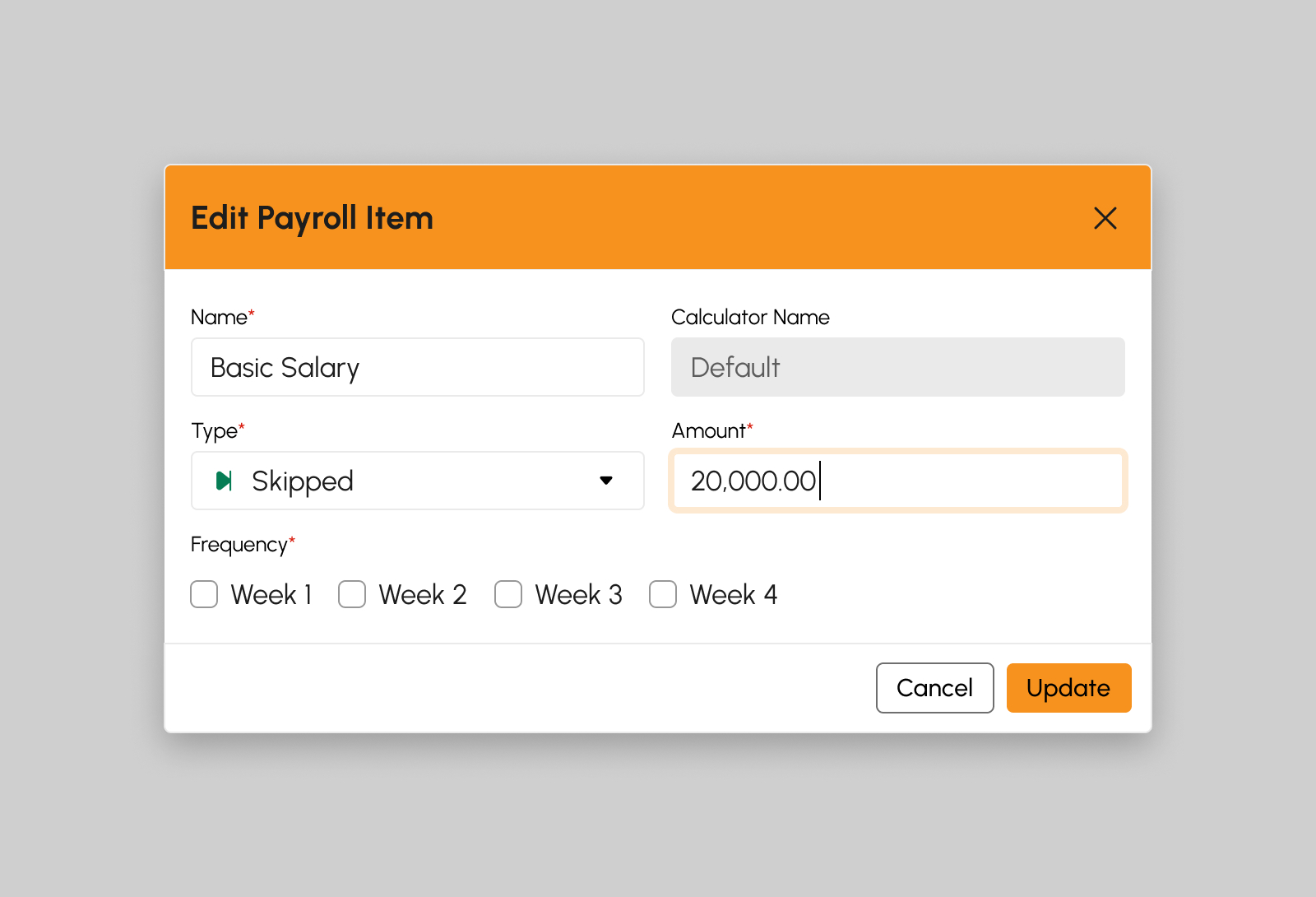The width and height of the screenshot is (1316, 897).
Task: Close the Edit Payroll Item dialog
Action: tap(1105, 218)
